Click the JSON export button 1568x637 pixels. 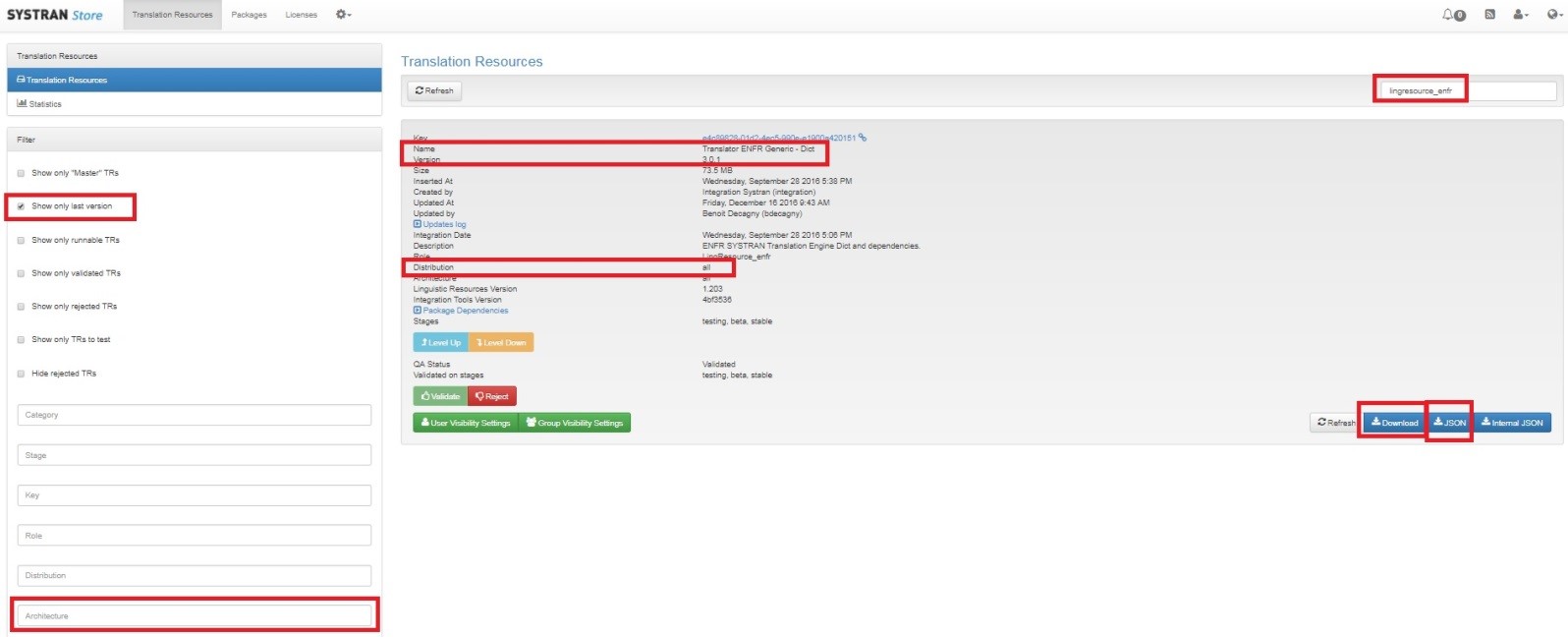(1449, 423)
